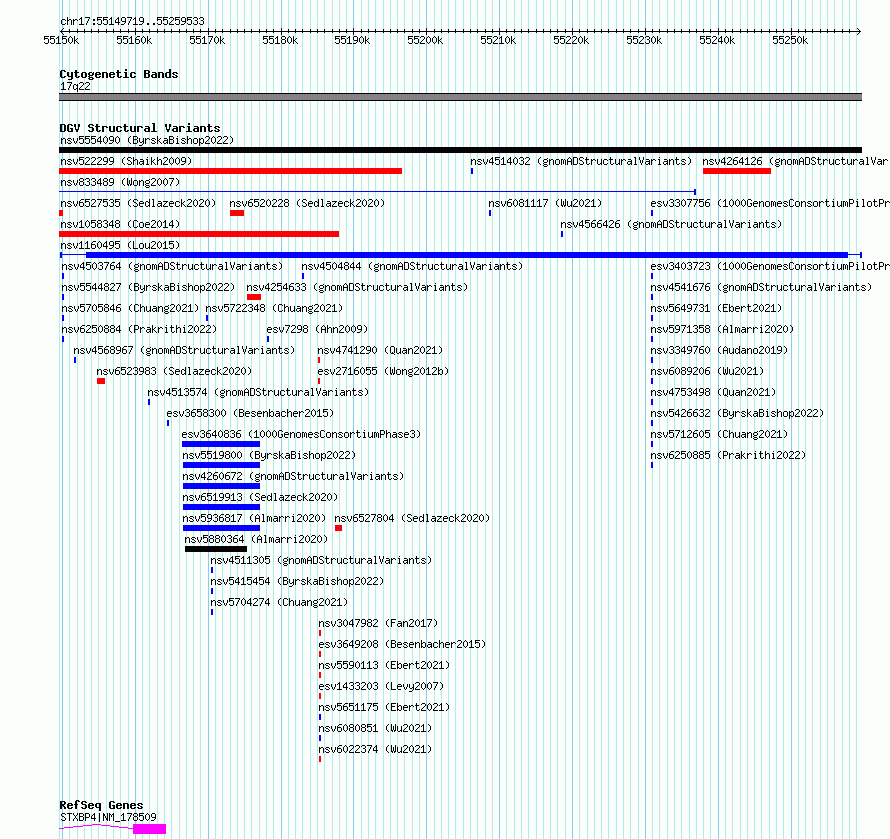This screenshot has height=839, width=890.
Task: Click the nsv4514032 gnomAD variant label
Action: coord(581,161)
